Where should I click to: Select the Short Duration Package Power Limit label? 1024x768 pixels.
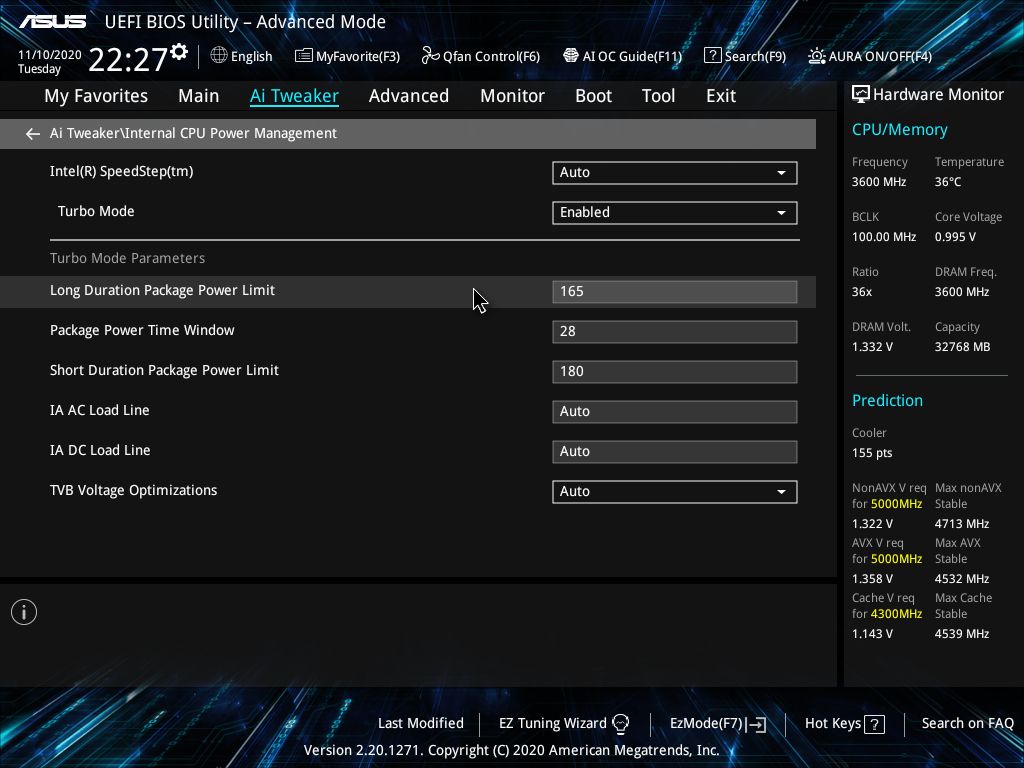coord(165,370)
